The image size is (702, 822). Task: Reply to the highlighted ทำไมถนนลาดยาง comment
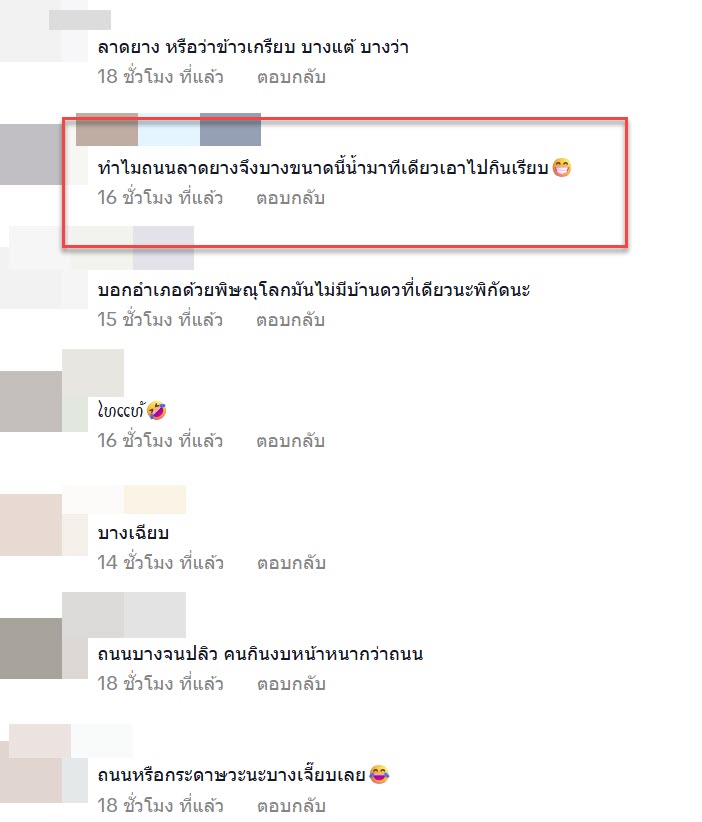[290, 198]
